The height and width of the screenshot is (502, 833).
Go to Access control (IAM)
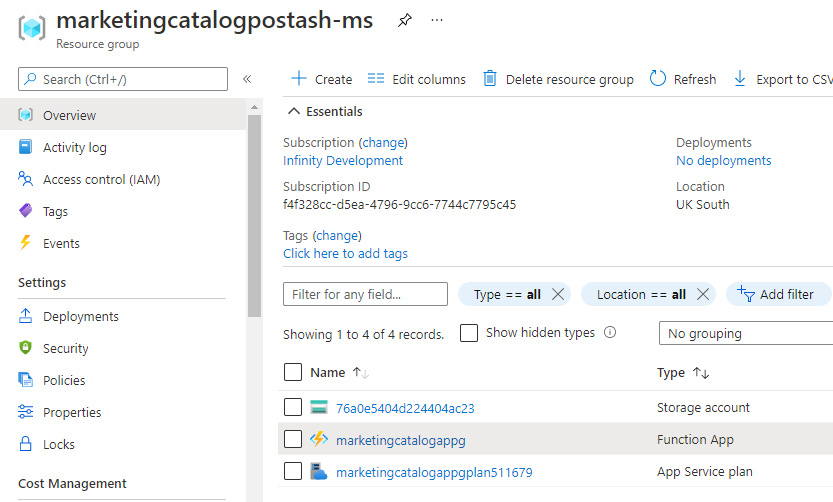(101, 179)
